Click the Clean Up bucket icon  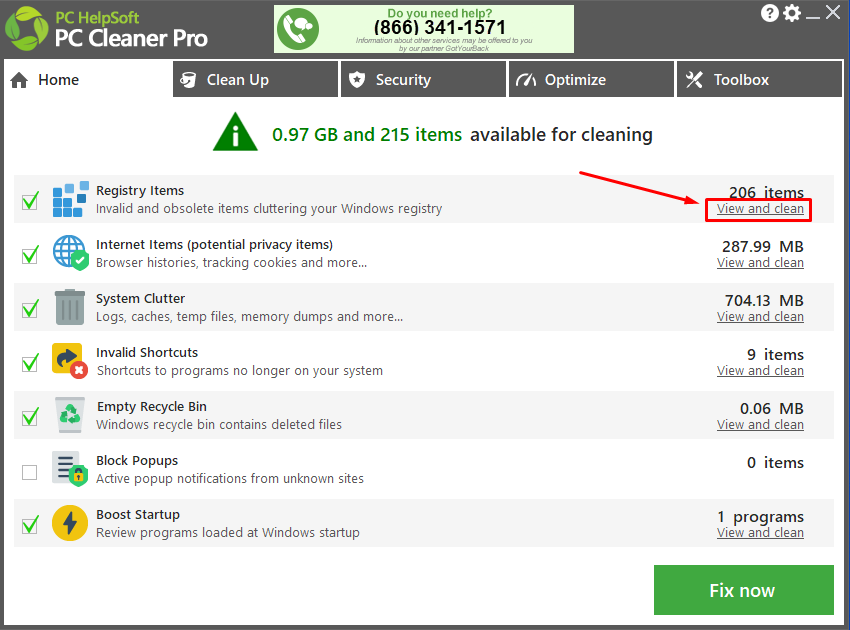click(188, 80)
